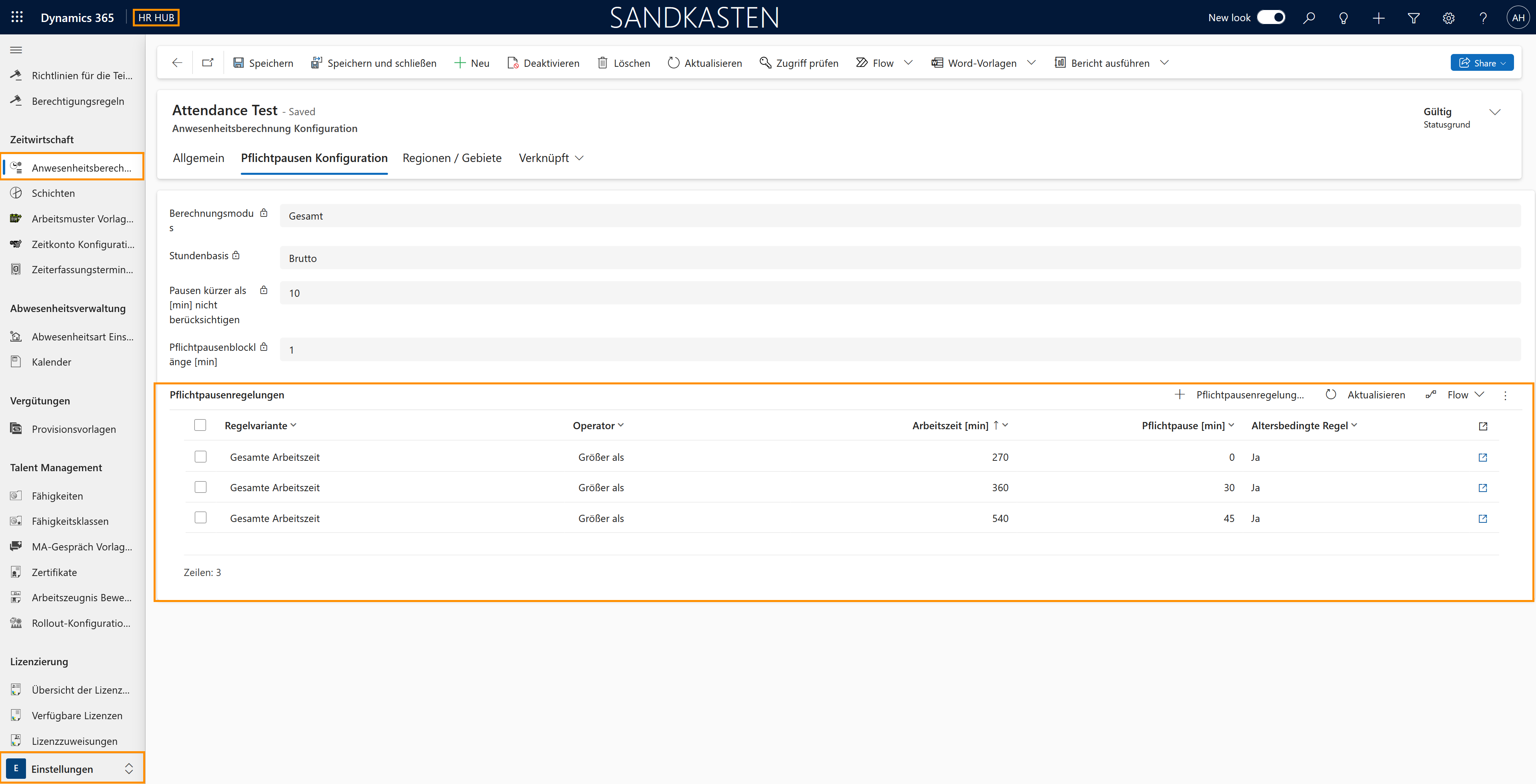The height and width of the screenshot is (784, 1536).
Task: Click the lightbulb assistant icon
Action: click(1344, 18)
